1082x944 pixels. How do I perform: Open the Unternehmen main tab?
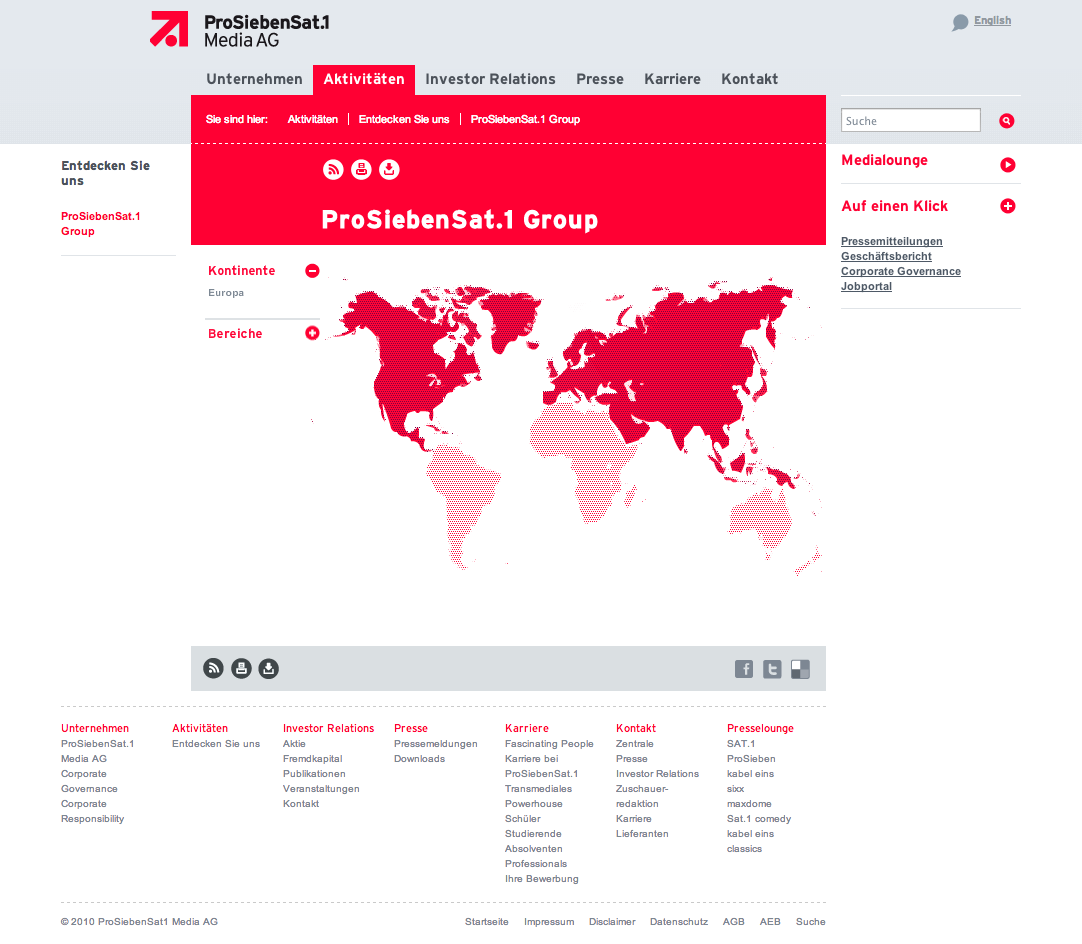coord(254,79)
